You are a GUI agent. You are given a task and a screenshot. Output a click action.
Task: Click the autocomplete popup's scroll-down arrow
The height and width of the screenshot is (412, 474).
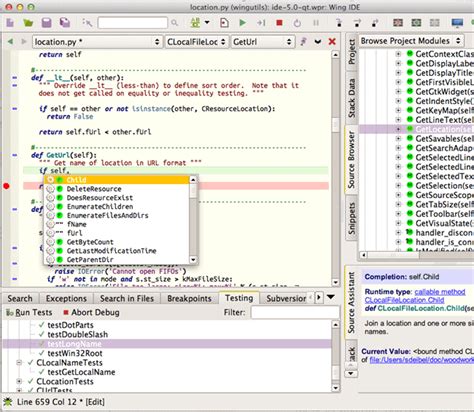[193, 260]
